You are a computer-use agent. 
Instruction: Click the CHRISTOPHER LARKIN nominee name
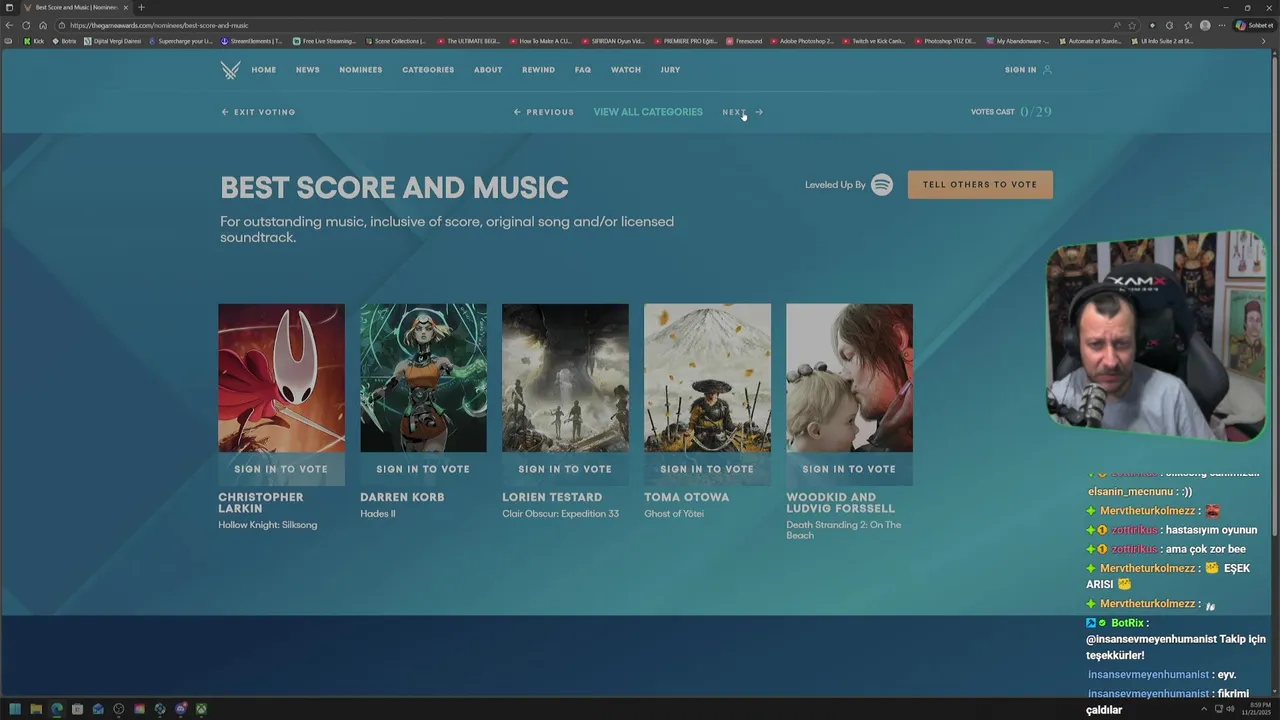pyautogui.click(x=261, y=503)
